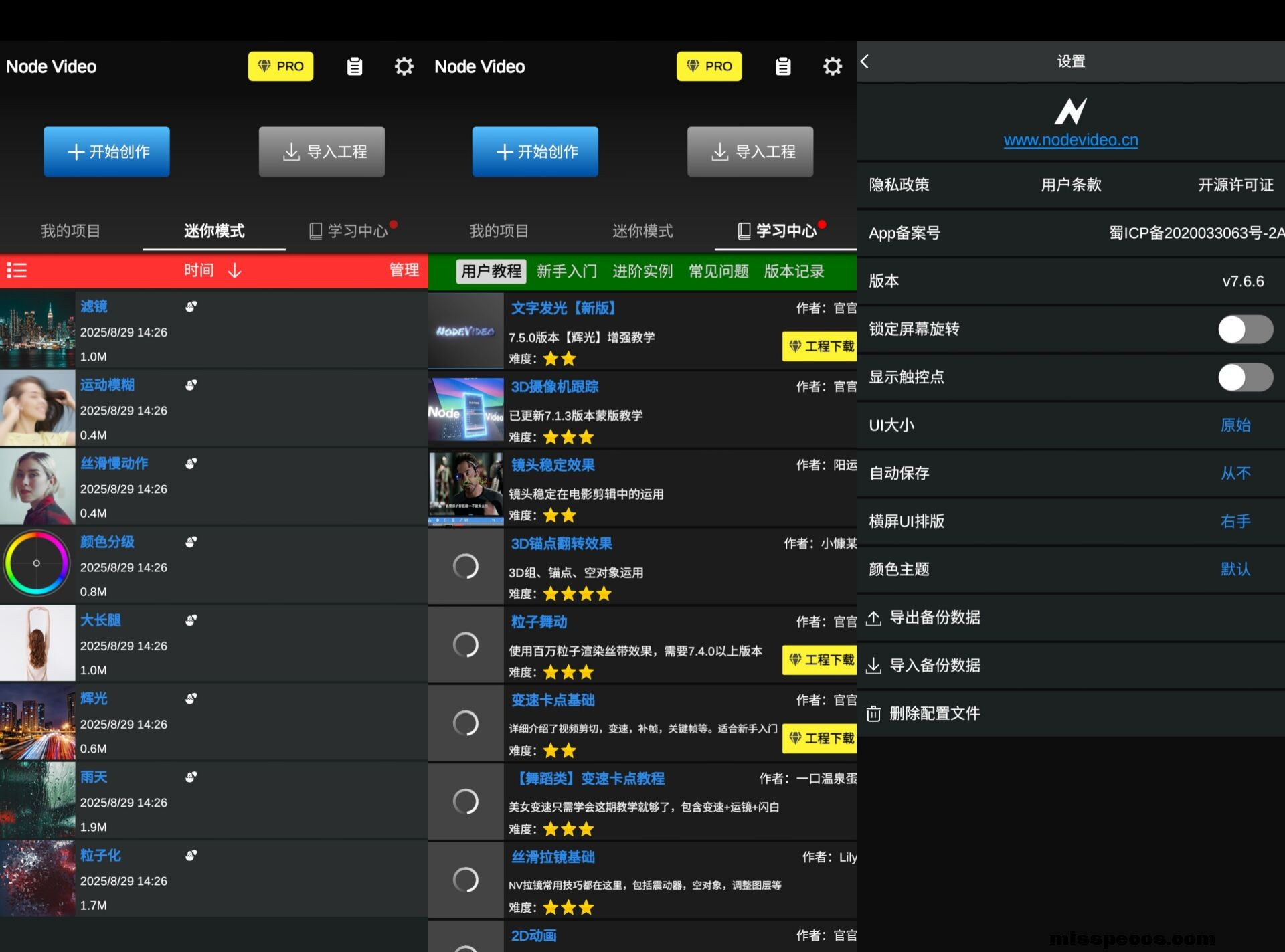Click the back arrow in 设置 header
1285x952 pixels.
point(865,62)
